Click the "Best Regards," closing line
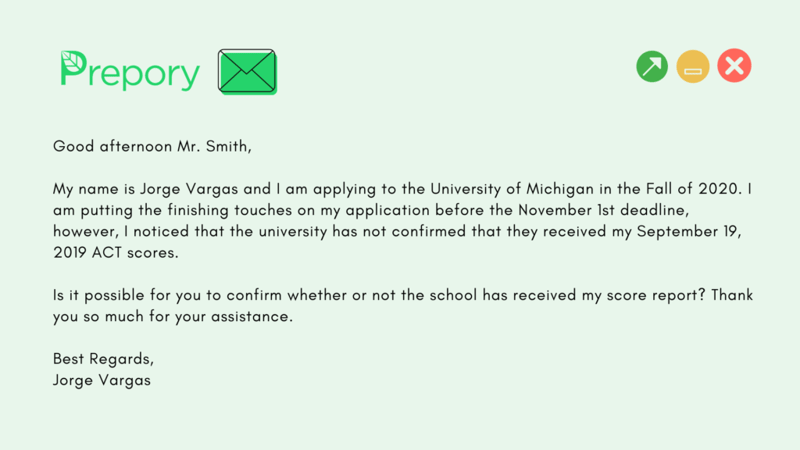The width and height of the screenshot is (800, 450). click(103, 360)
